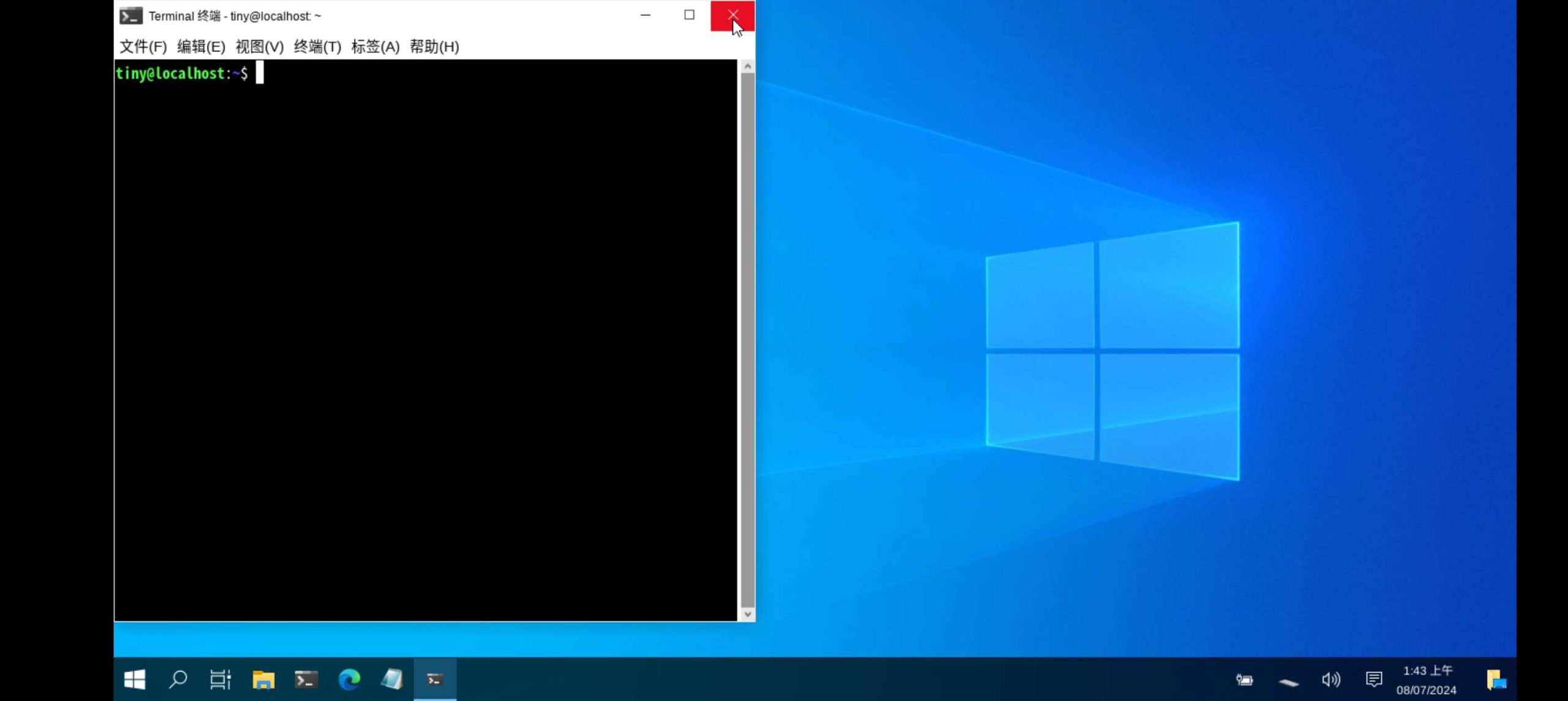Select the active Terminal window taskbar button

[x=435, y=679]
